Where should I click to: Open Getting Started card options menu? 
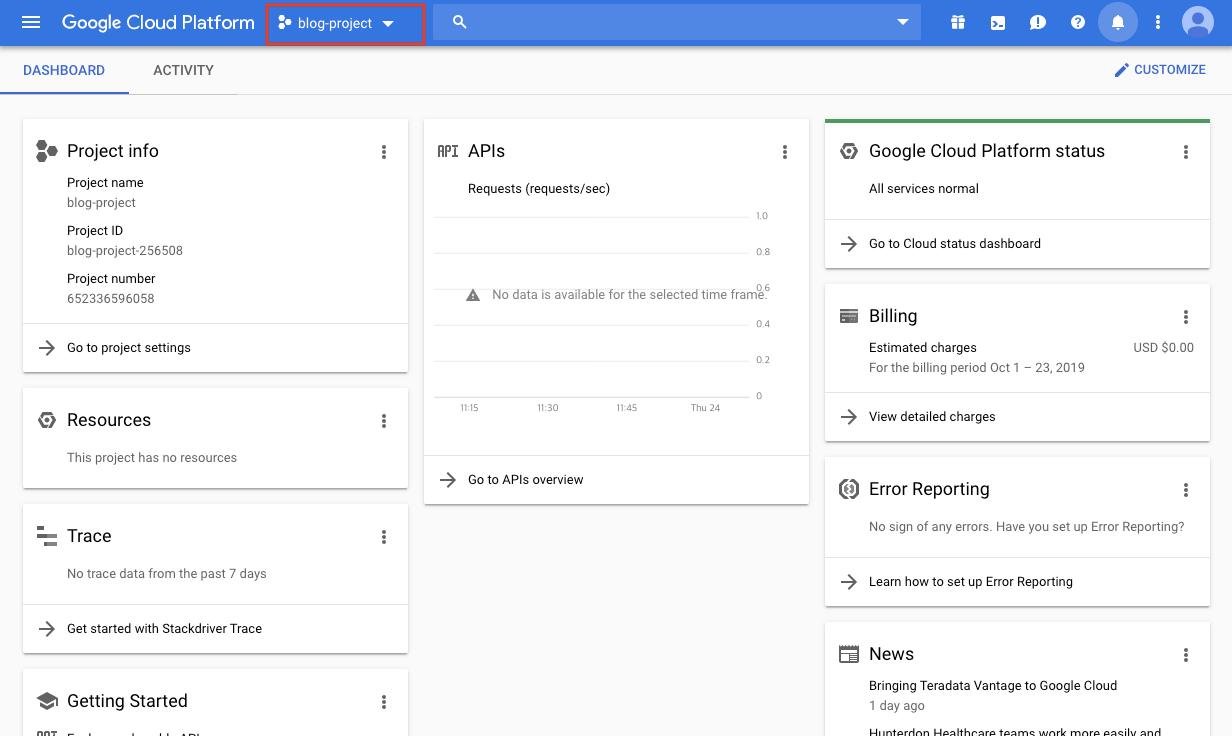pyautogui.click(x=384, y=702)
